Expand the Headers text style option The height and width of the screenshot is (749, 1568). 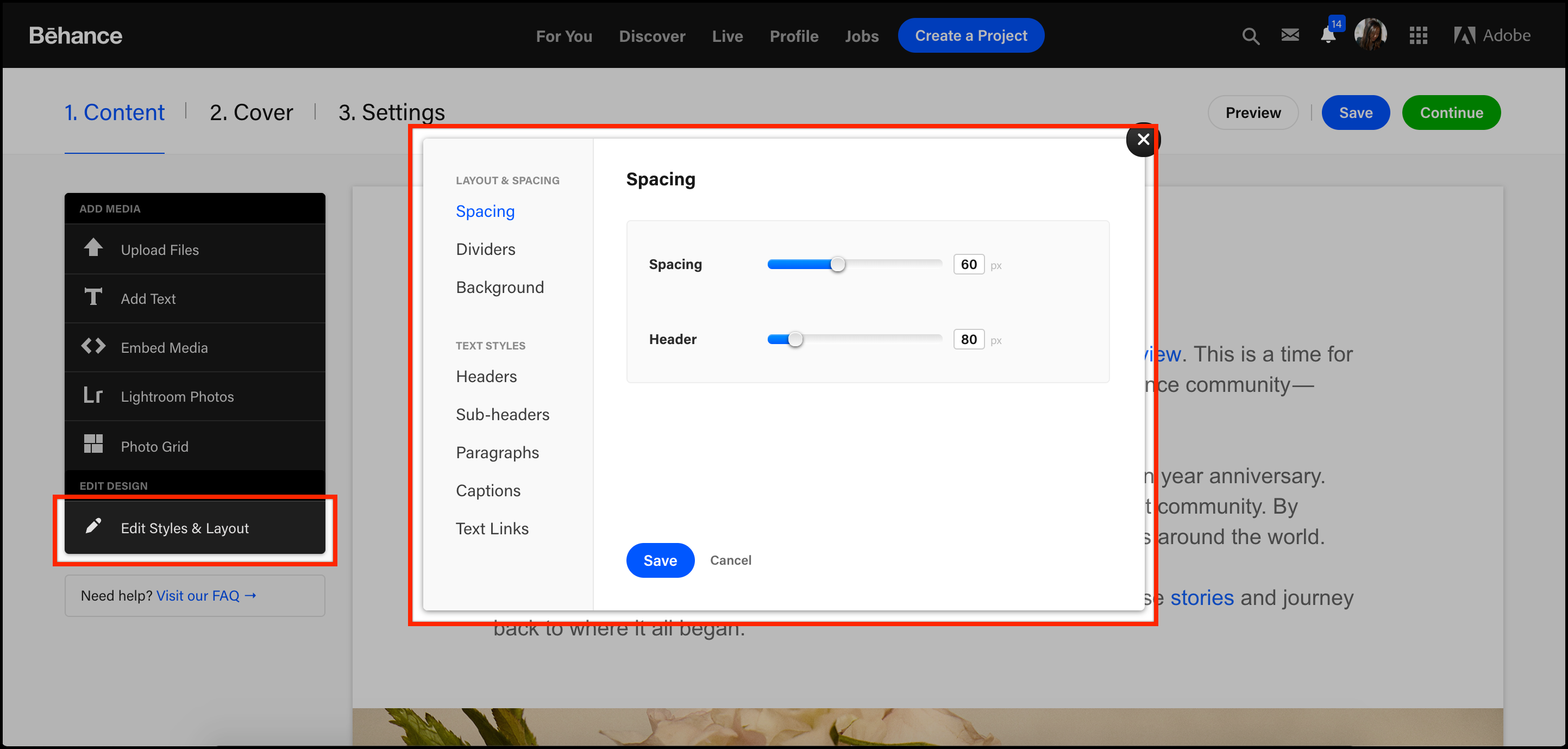click(487, 376)
